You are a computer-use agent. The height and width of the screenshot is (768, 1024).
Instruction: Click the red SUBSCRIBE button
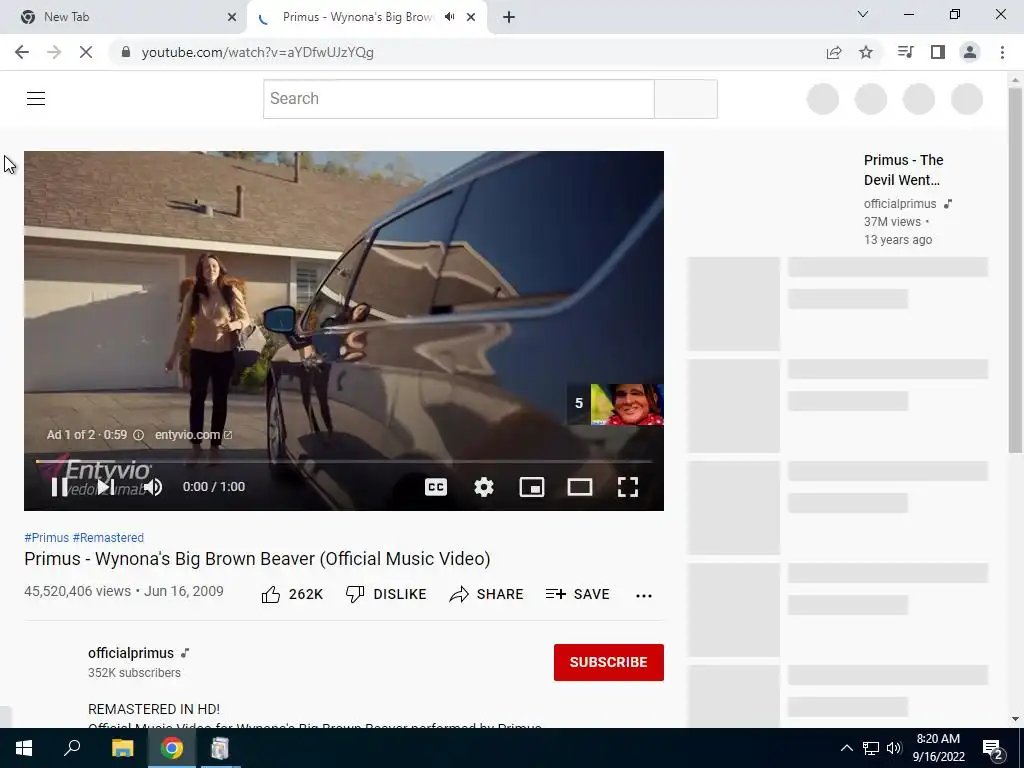click(x=609, y=662)
